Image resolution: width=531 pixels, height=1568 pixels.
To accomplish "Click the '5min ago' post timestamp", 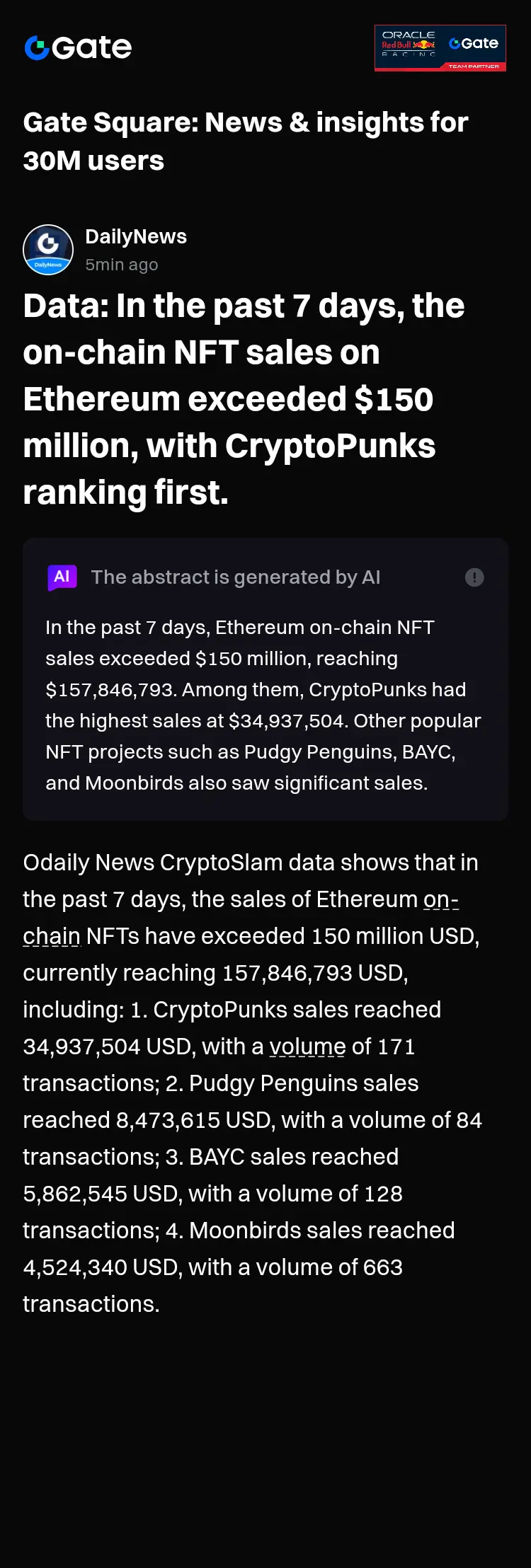I will pyautogui.click(x=122, y=265).
